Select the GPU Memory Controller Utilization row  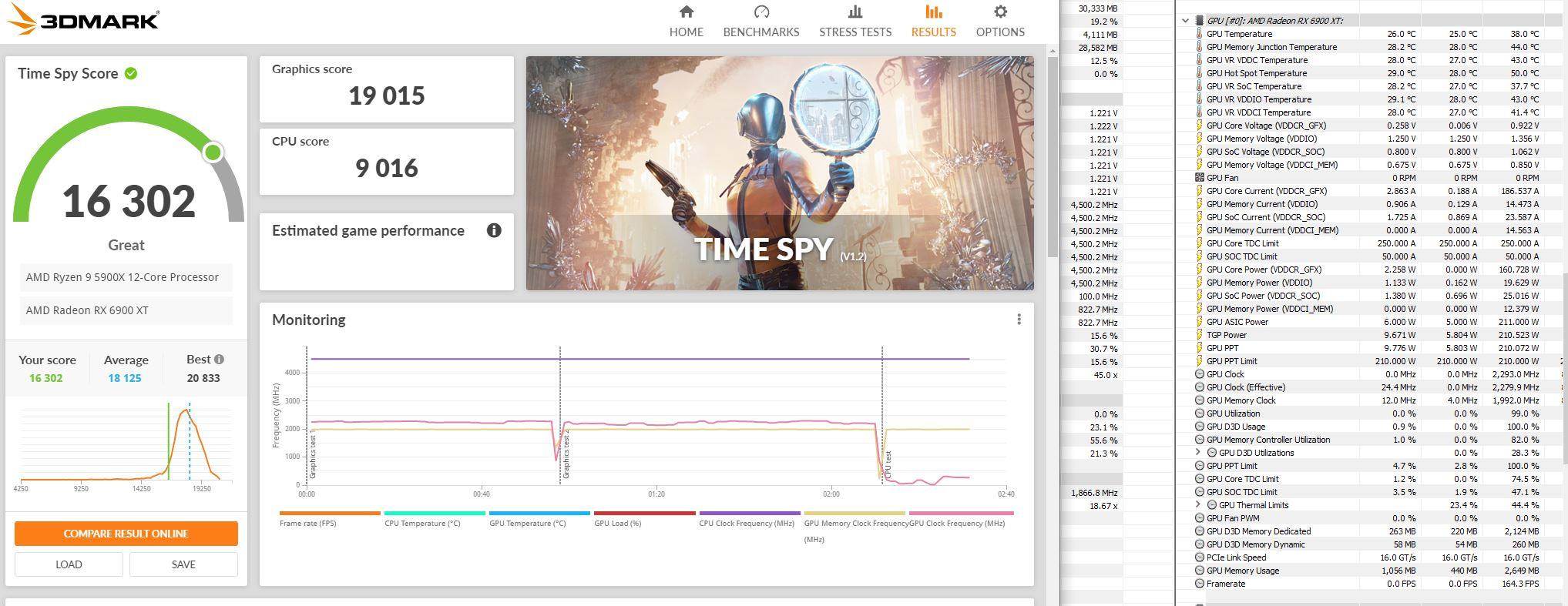tap(1370, 440)
